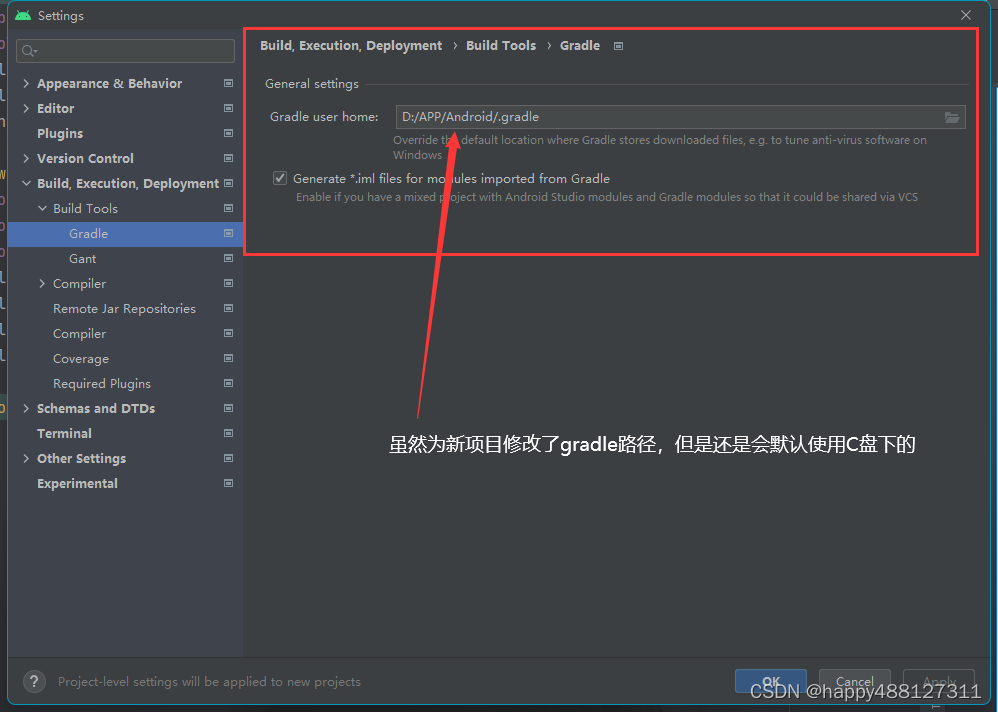
Task: Click OK to confirm settings
Action: pos(771,681)
